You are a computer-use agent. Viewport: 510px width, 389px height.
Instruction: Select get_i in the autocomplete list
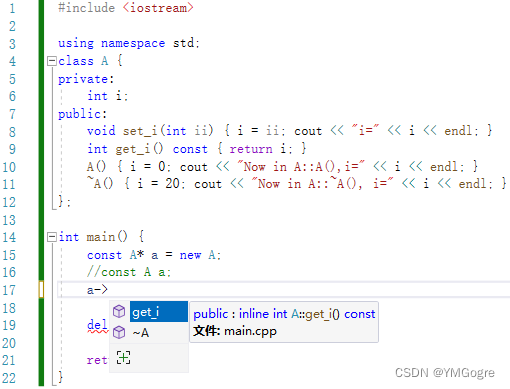tap(159, 312)
